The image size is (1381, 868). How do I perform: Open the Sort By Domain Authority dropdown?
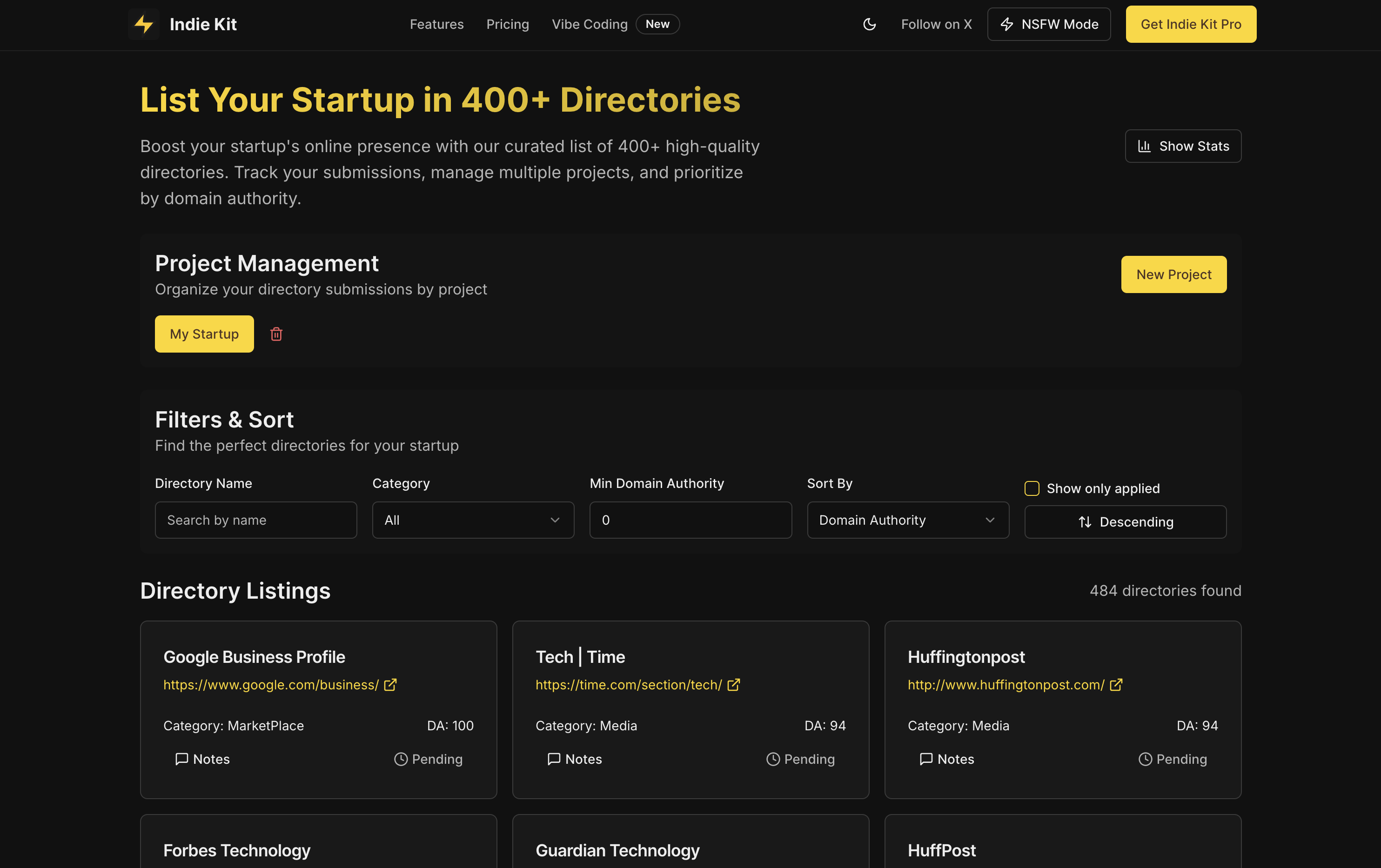(x=908, y=520)
